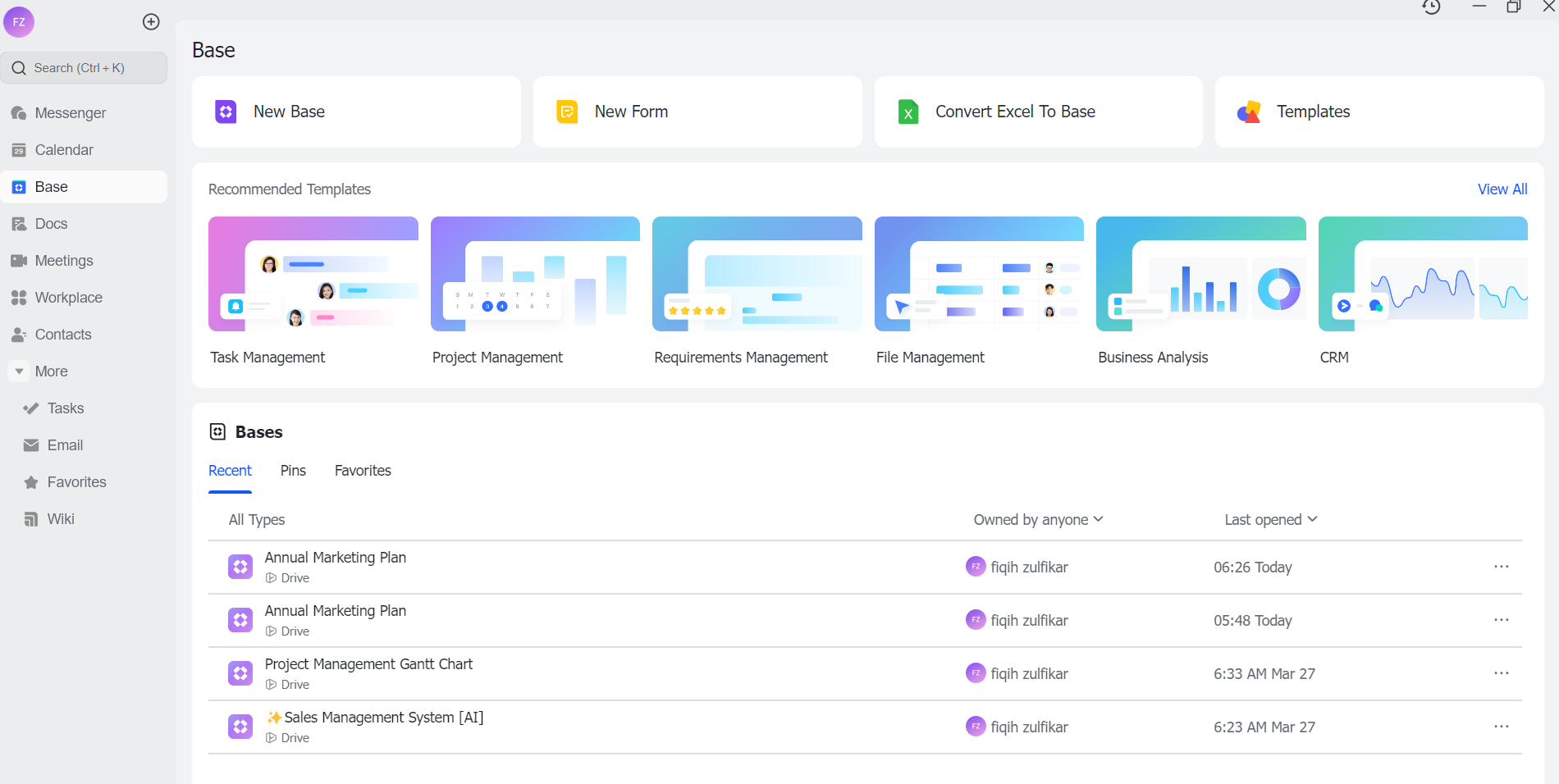The width and height of the screenshot is (1559, 784).
Task: Open Wiki in the sidebar
Action: [61, 519]
